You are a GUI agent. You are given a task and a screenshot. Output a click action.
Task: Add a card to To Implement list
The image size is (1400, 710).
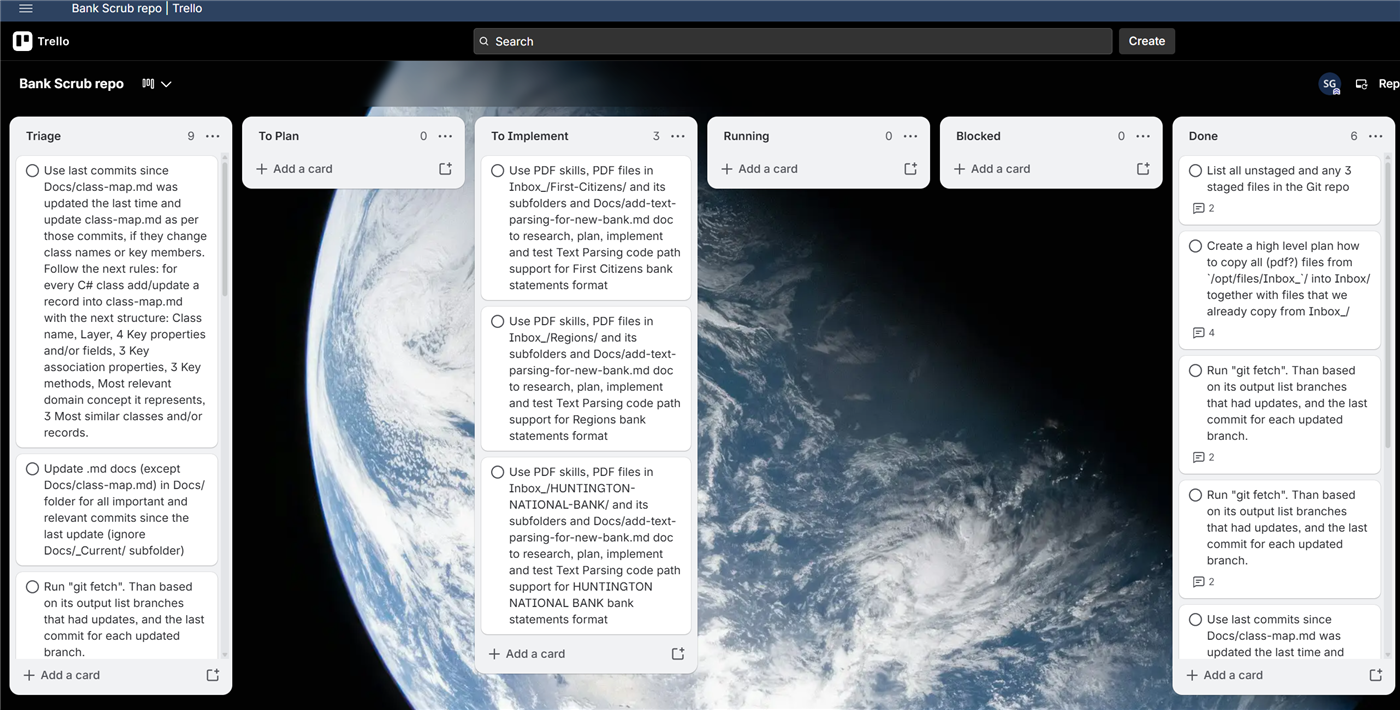[x=527, y=654]
